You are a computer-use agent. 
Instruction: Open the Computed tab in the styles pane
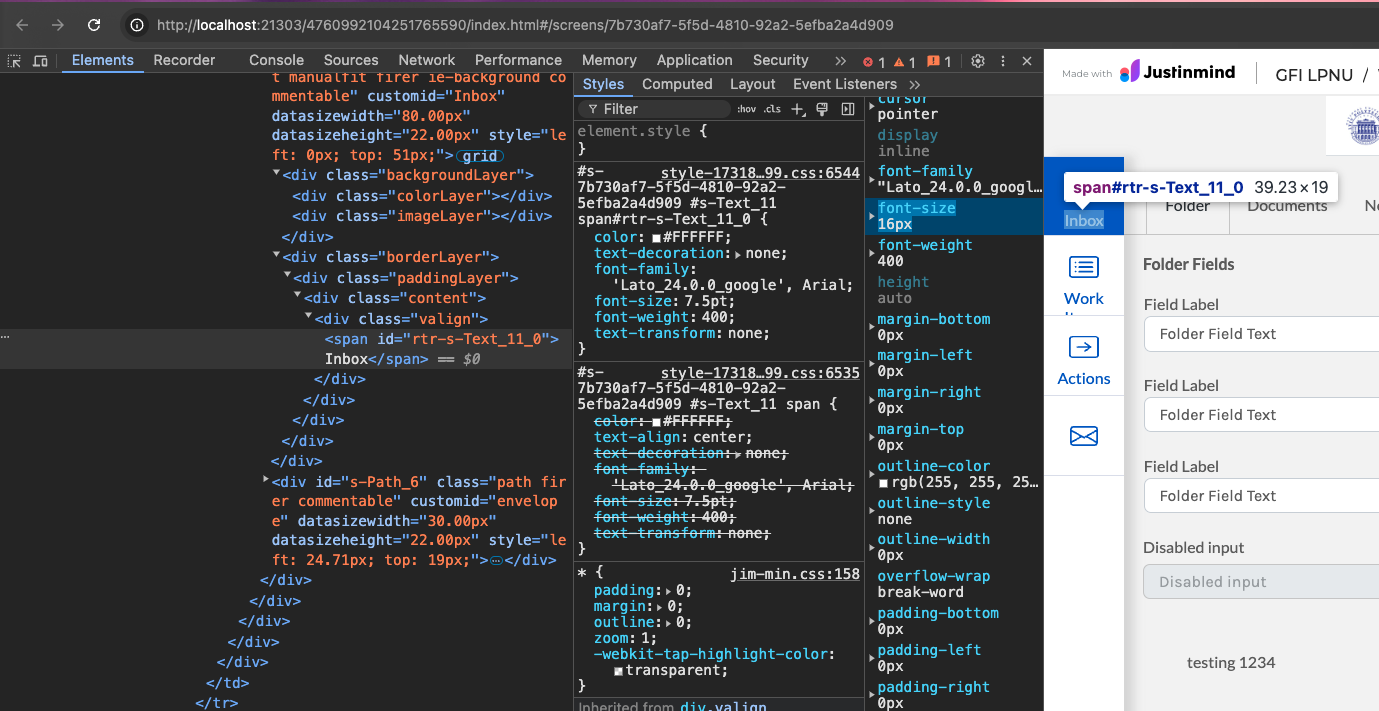(x=677, y=85)
